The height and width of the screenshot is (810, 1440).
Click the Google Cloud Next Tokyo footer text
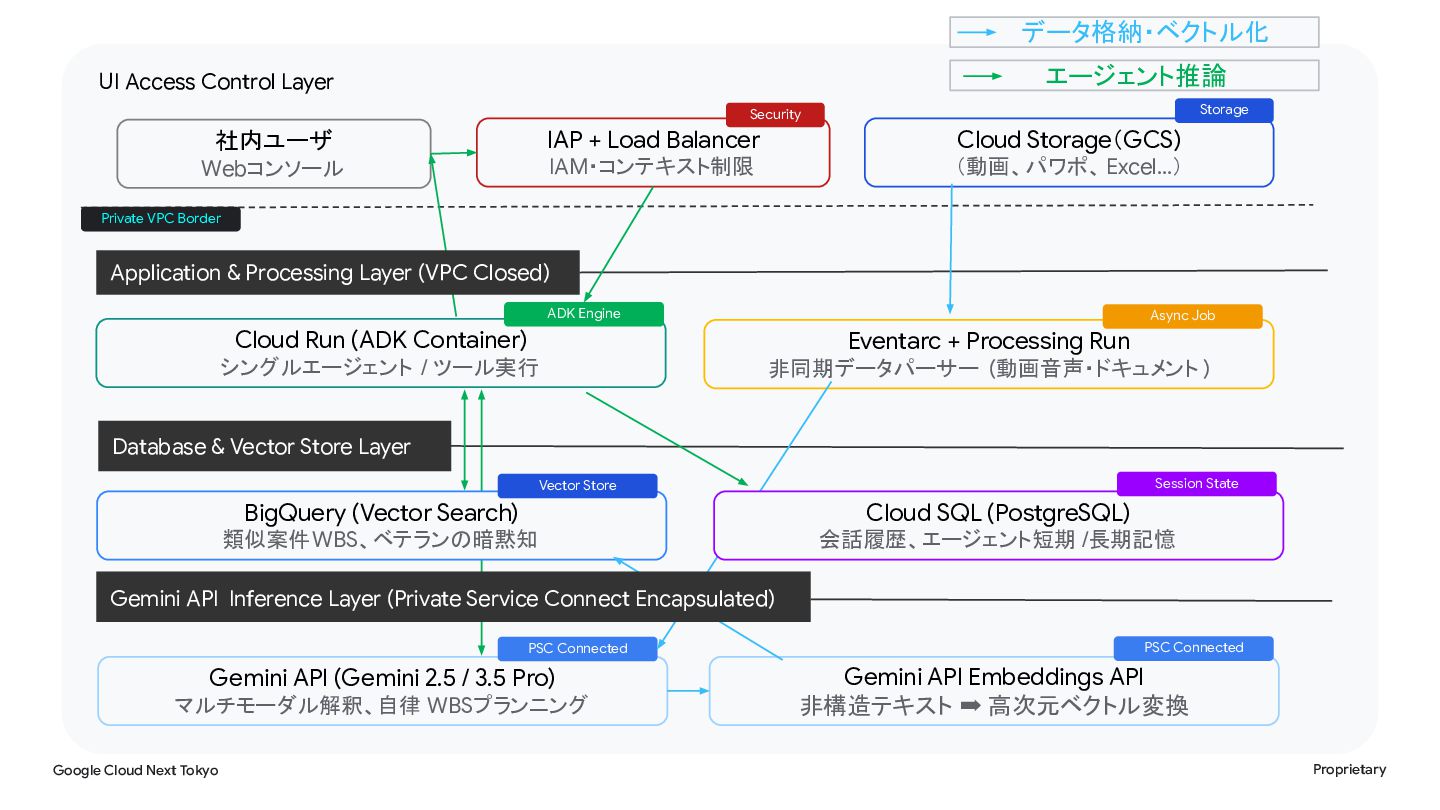[135, 771]
